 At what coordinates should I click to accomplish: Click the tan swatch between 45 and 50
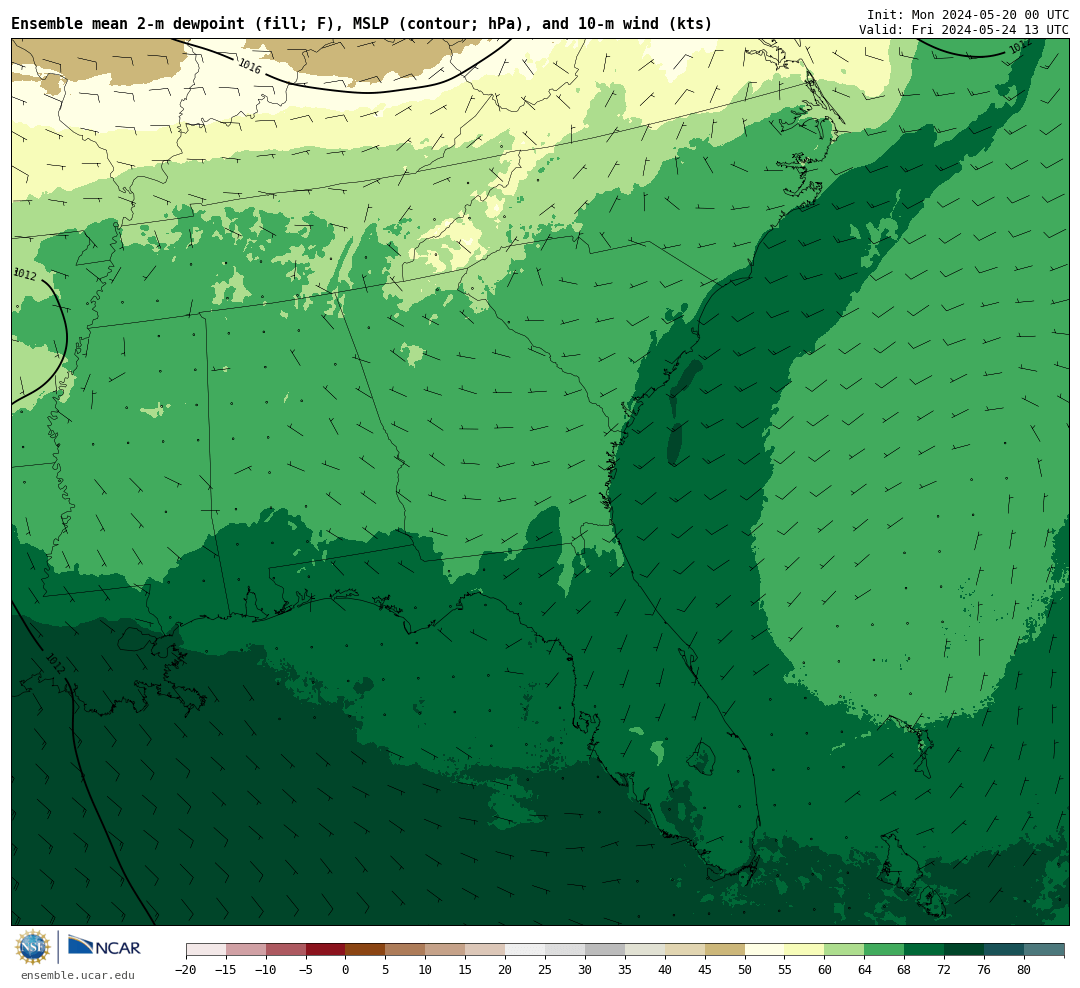pos(725,950)
